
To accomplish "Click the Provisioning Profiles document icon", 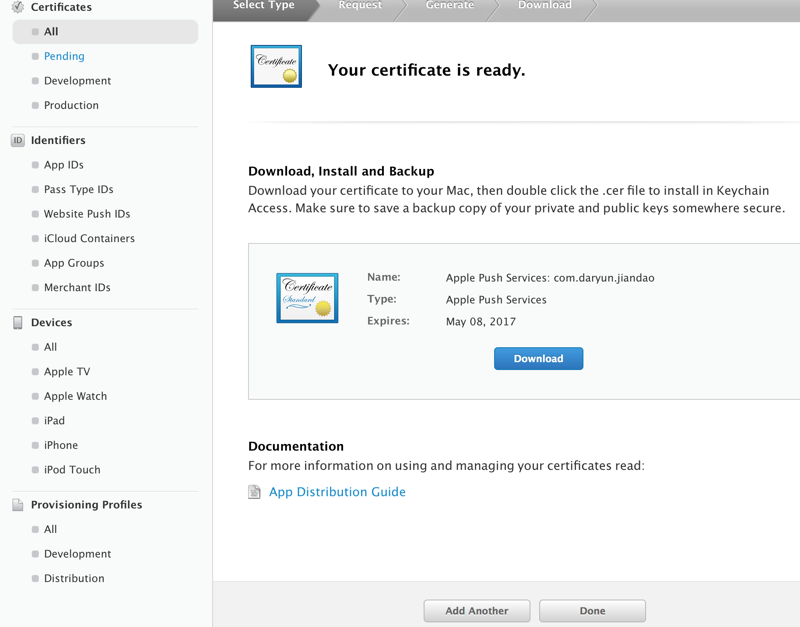I will [x=18, y=505].
